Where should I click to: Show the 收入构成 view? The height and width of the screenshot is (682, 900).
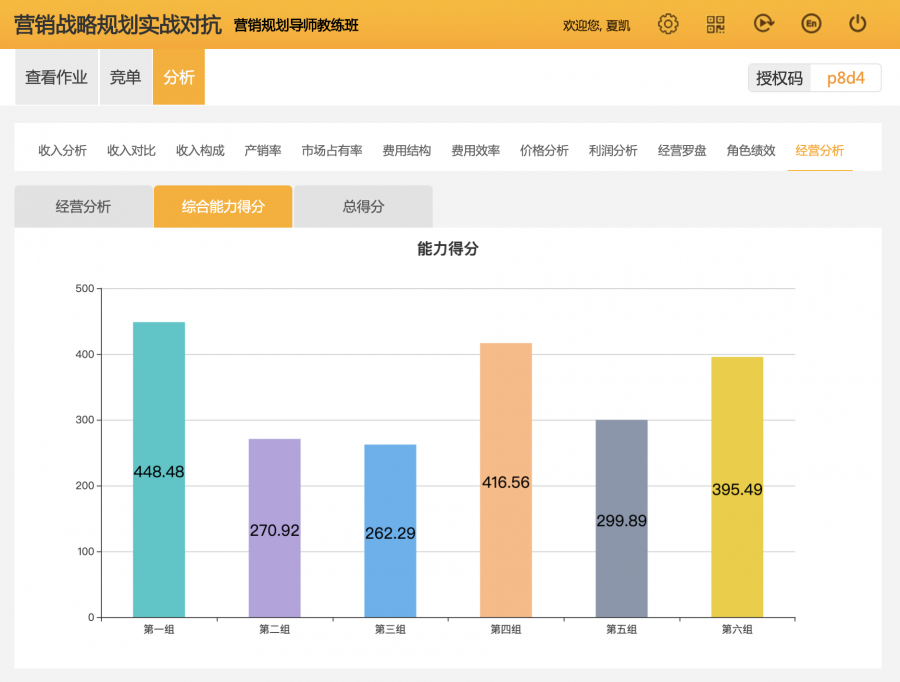[200, 150]
